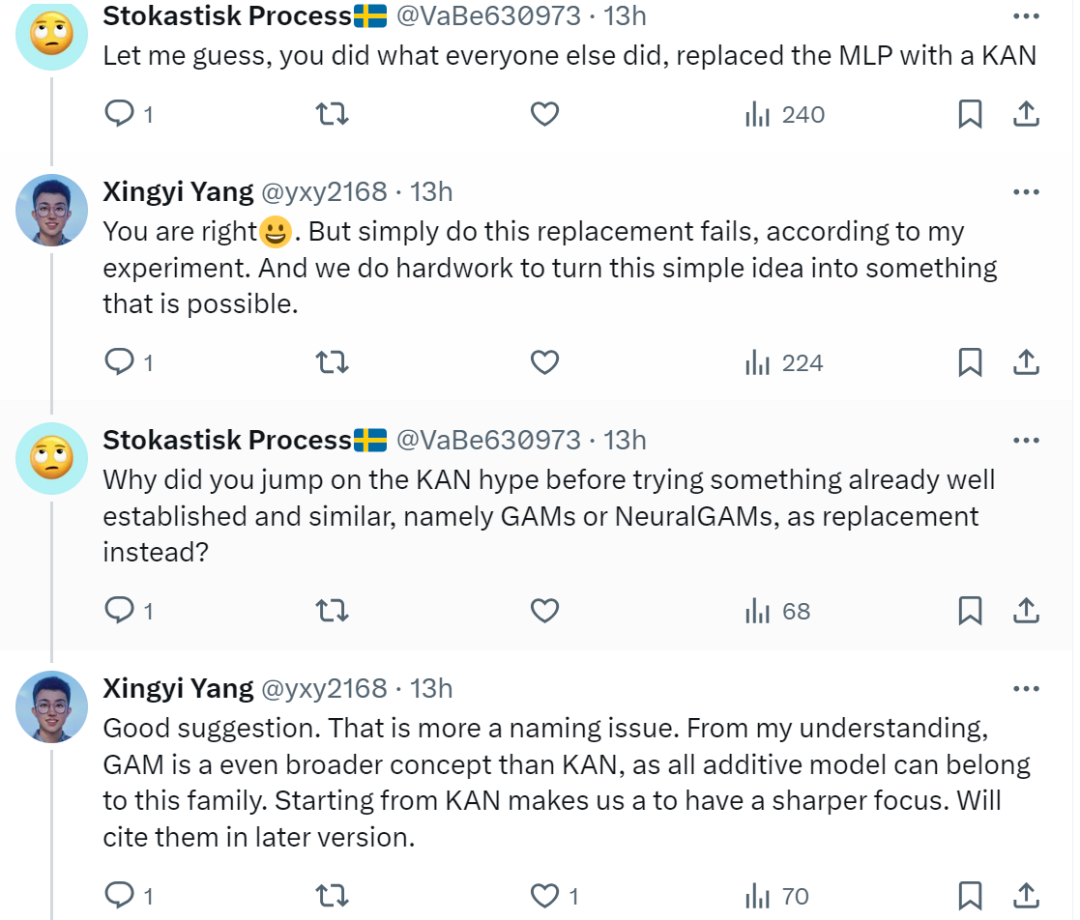1080x920 pixels.
Task: View analytics showing 224 views
Action: pos(784,362)
